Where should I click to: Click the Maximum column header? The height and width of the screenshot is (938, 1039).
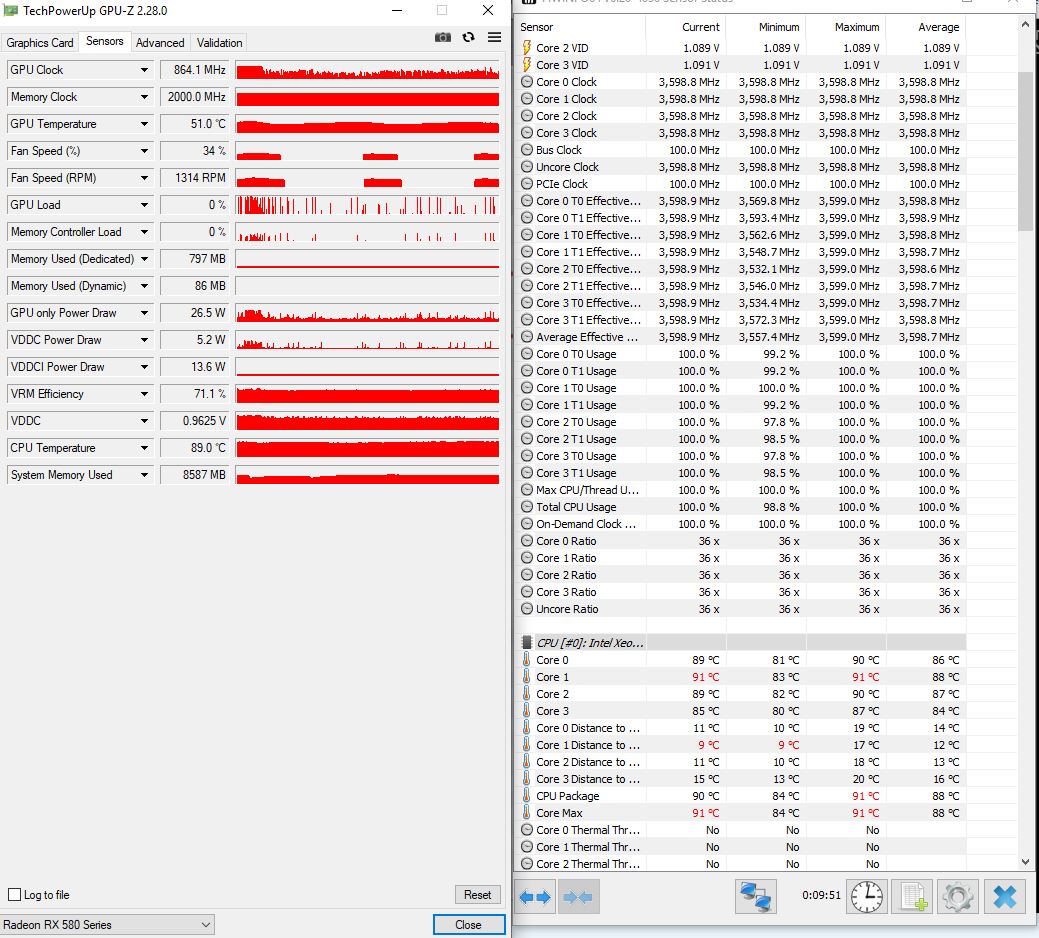pos(846,27)
